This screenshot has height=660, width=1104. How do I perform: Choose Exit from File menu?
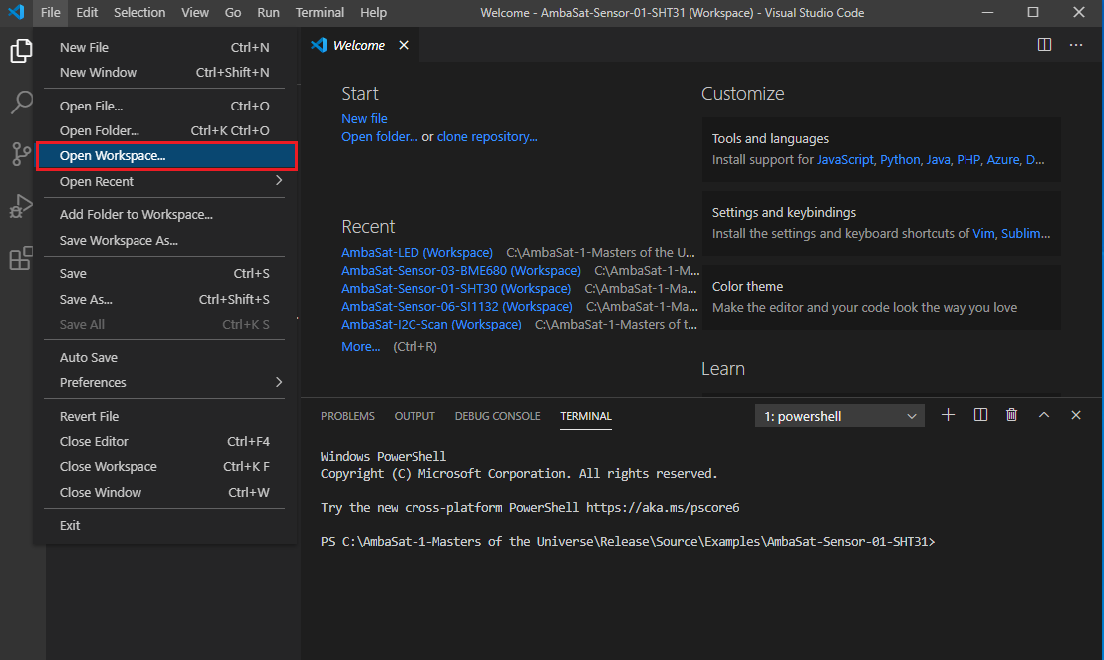click(x=166, y=525)
